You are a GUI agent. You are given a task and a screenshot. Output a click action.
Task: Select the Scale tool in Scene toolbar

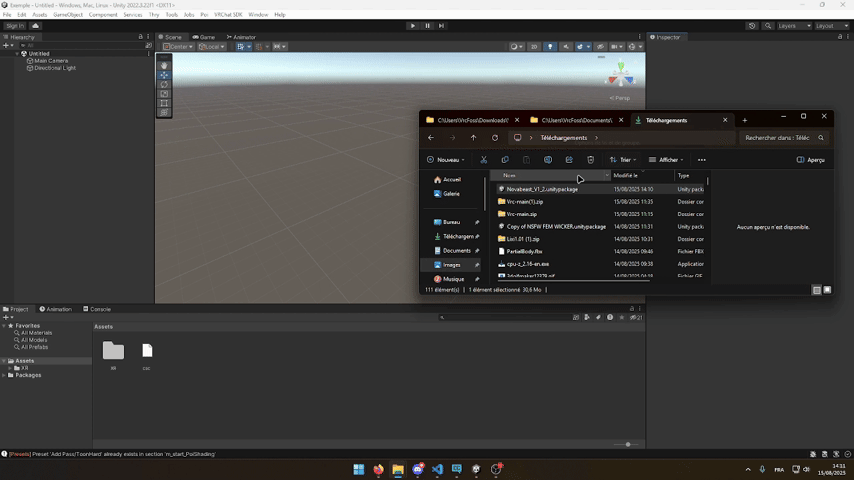click(x=164, y=94)
